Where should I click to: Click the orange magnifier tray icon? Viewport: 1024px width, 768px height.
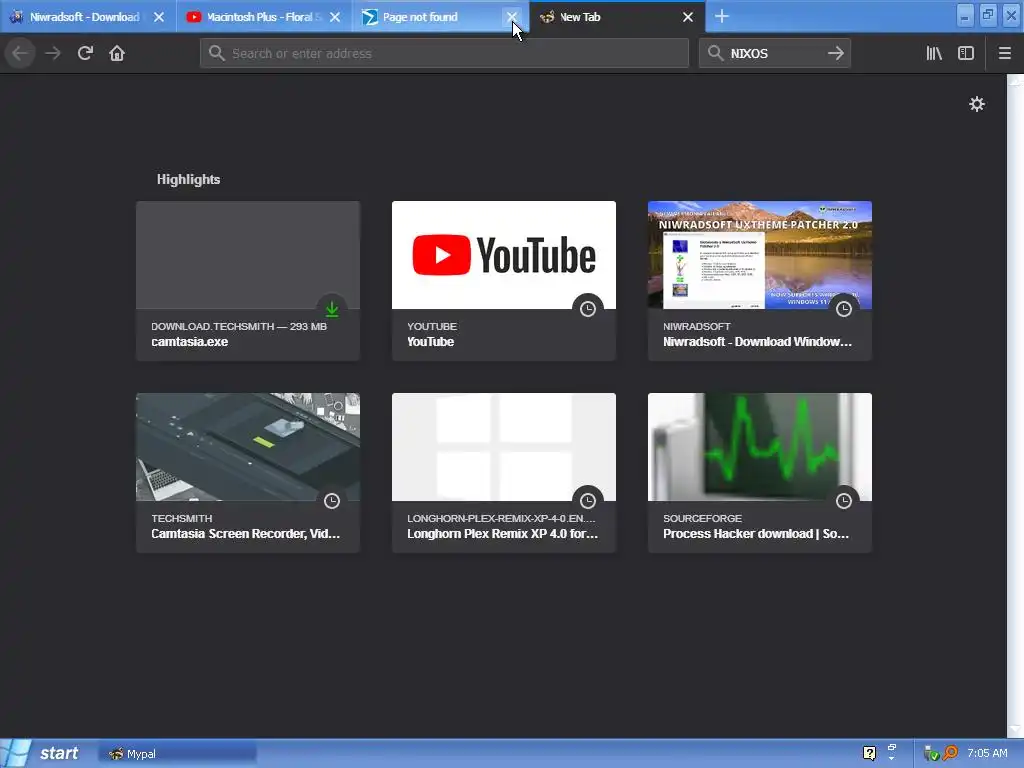[x=950, y=754]
